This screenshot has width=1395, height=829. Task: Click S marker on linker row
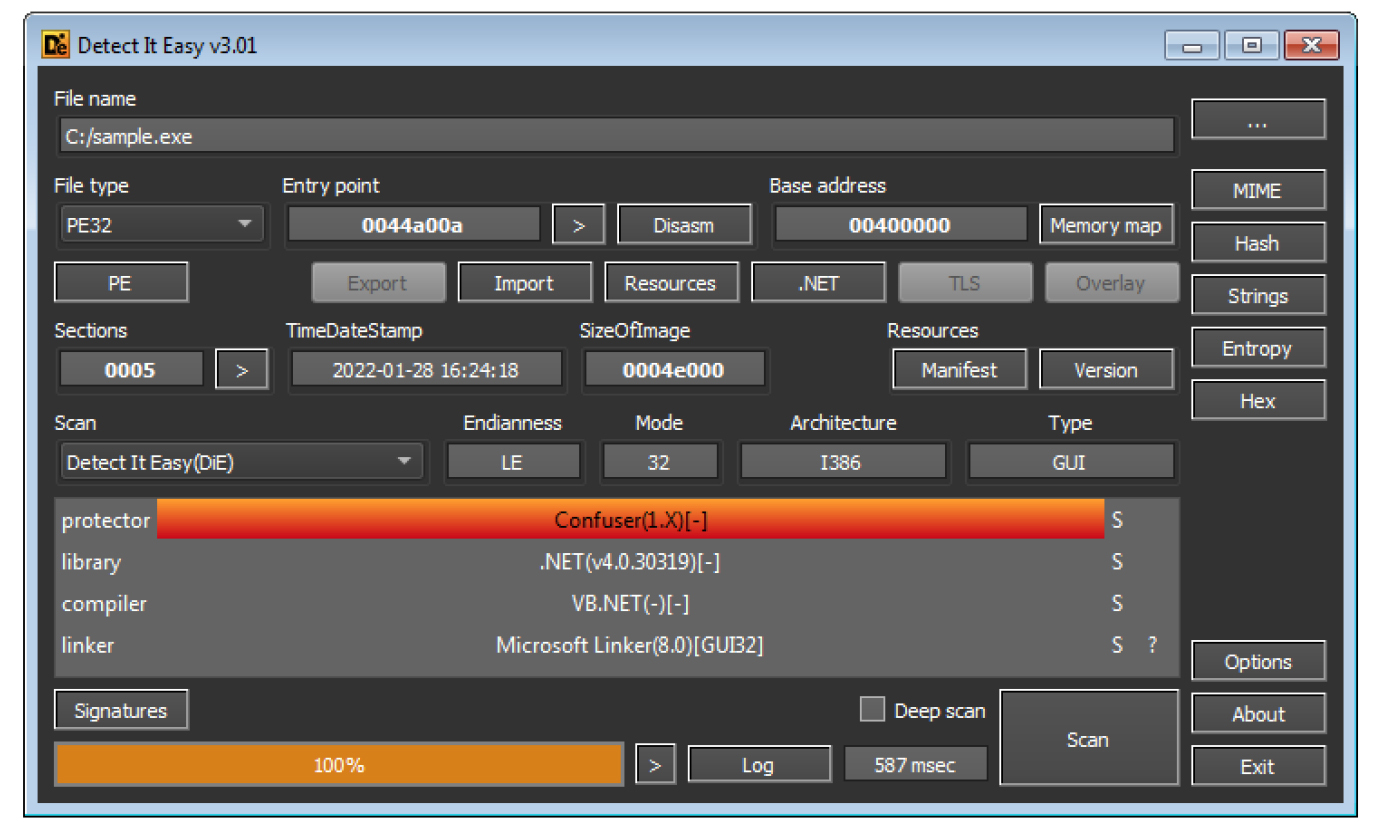pyautogui.click(x=1117, y=646)
